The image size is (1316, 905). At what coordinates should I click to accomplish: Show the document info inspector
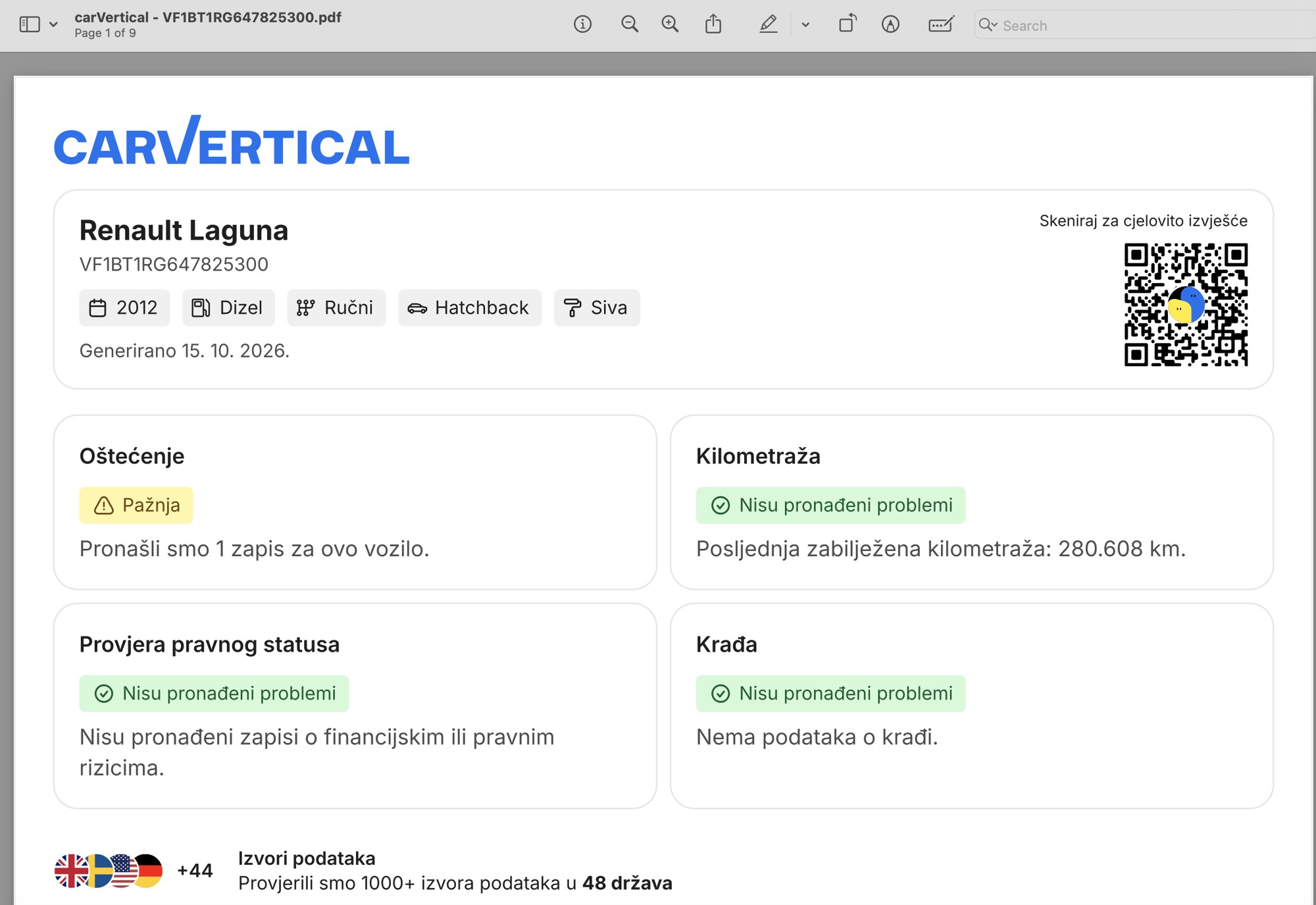582,24
